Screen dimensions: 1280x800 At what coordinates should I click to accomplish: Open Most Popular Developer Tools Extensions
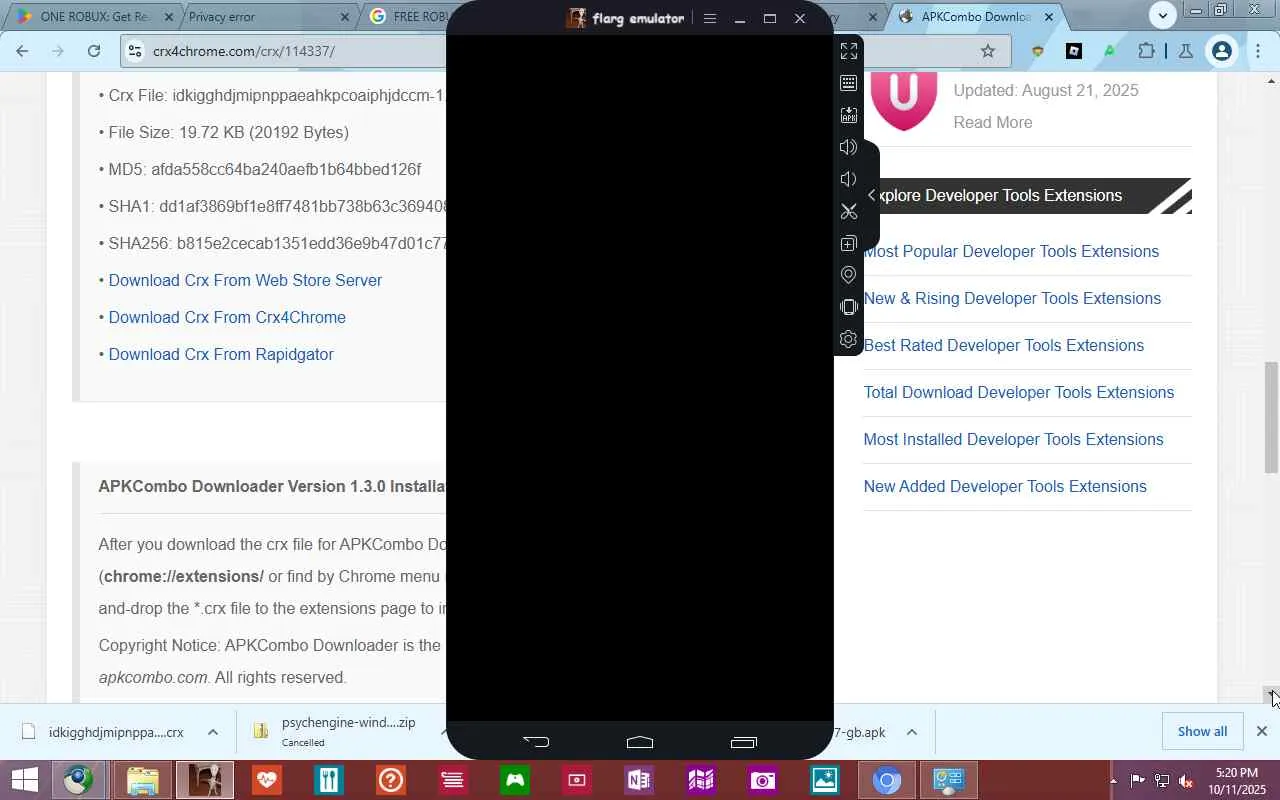click(x=1011, y=252)
